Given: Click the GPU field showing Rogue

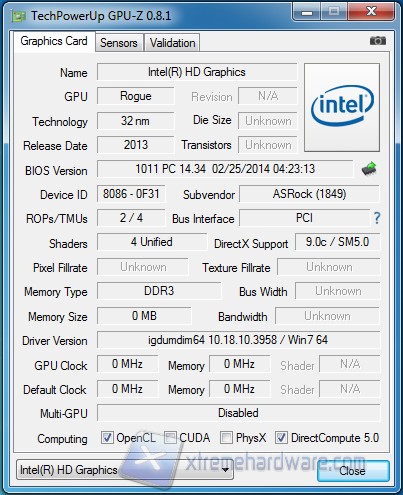Looking at the screenshot, I should coord(136,96).
